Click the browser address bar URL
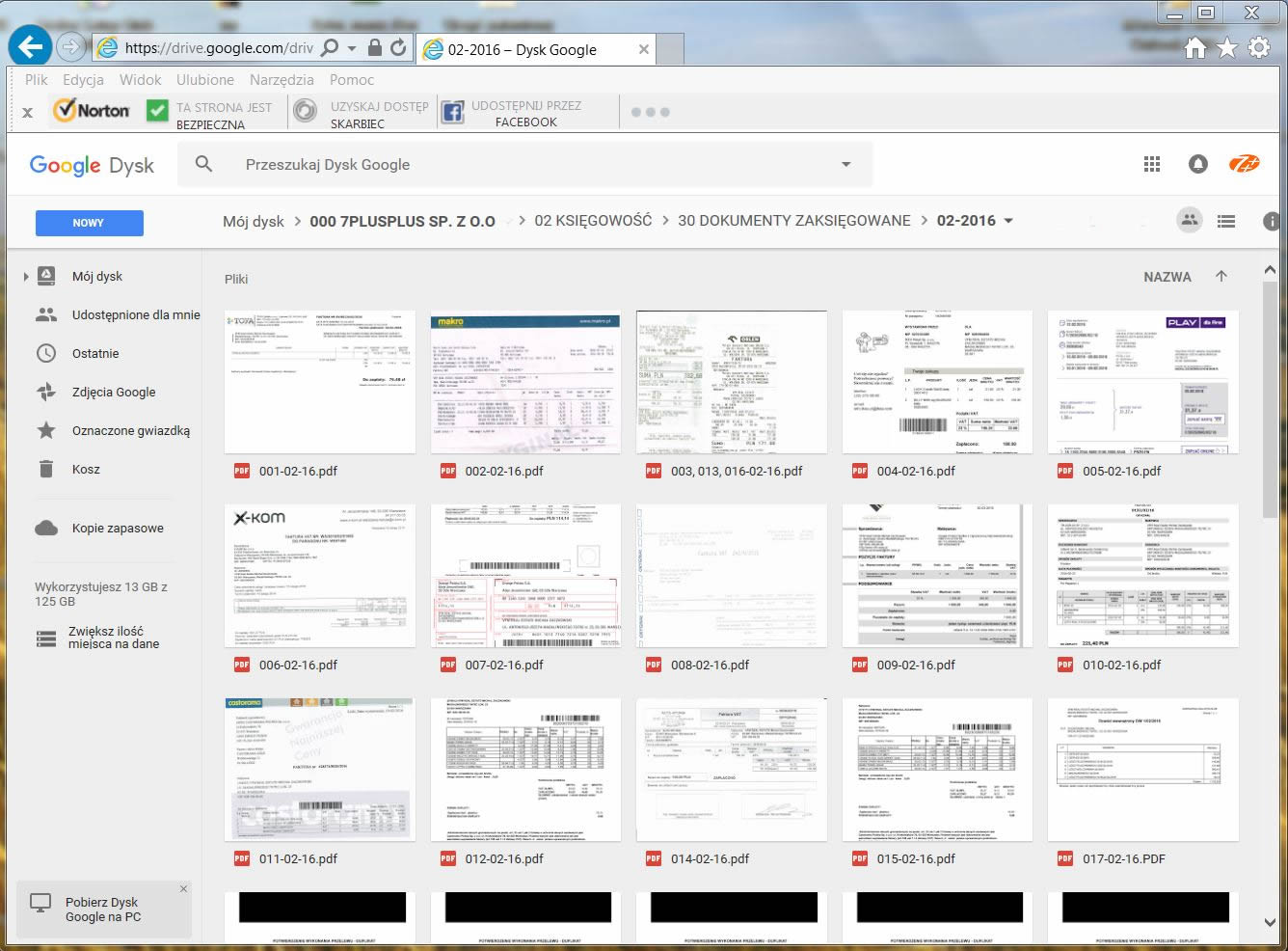Viewport: 1288px width, 951px height. click(x=219, y=47)
